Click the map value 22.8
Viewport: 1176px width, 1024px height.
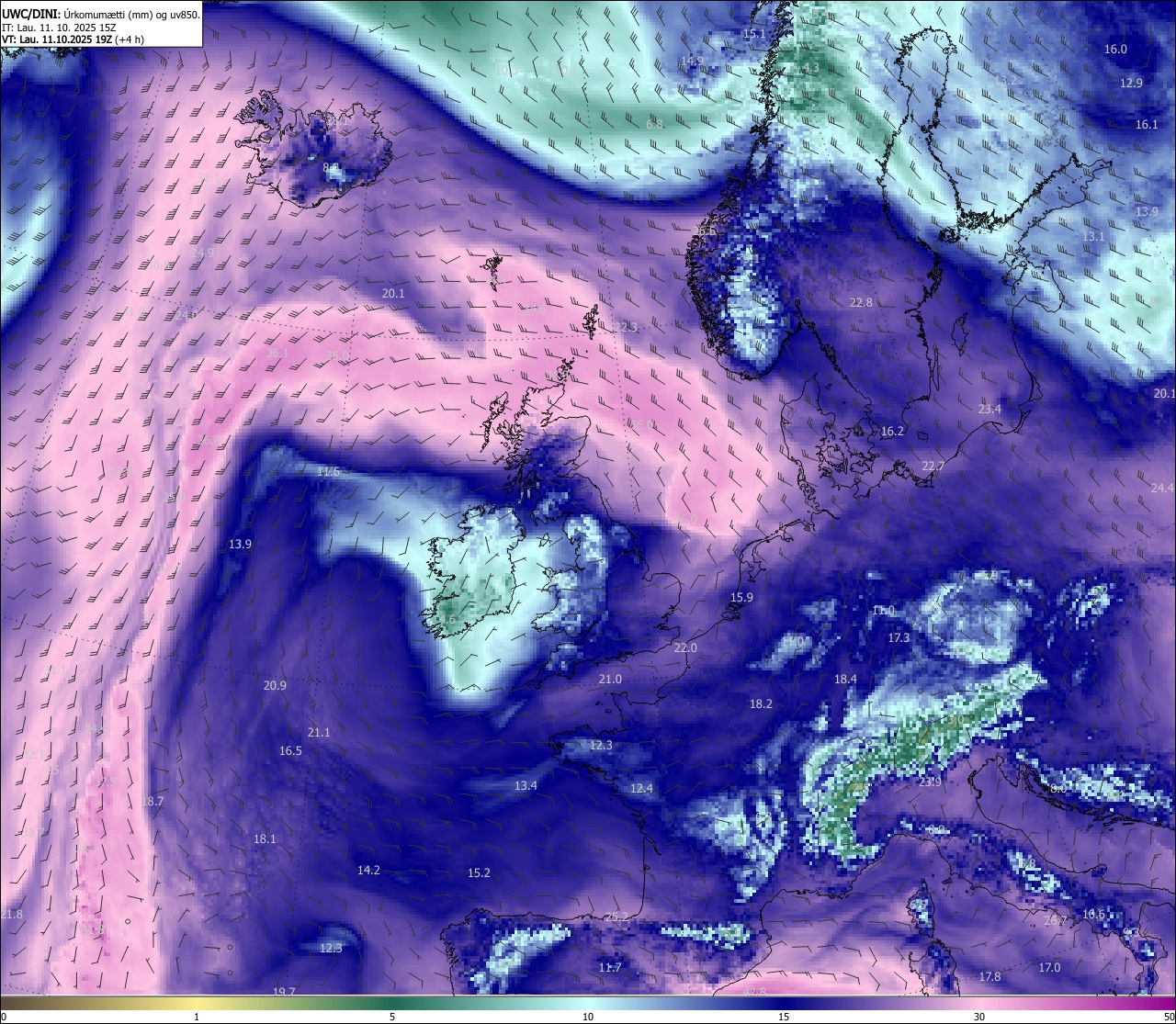pos(861,303)
